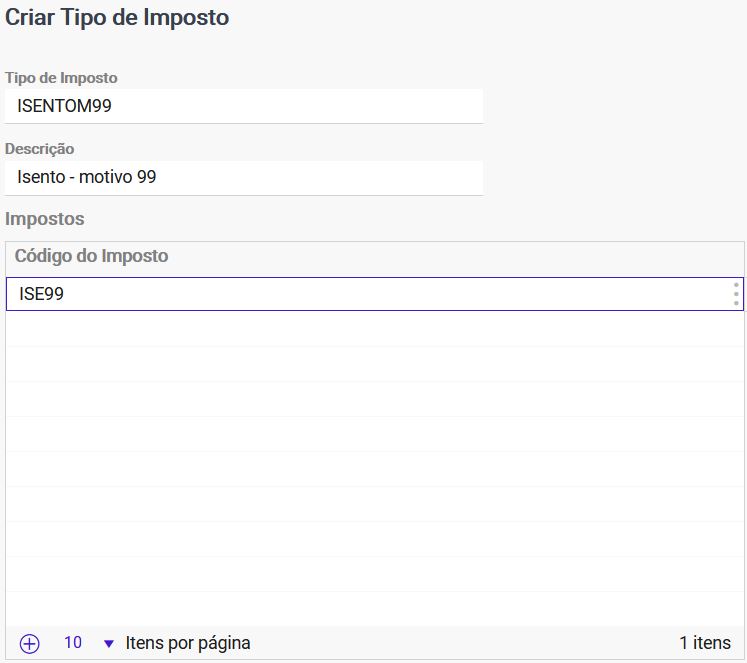Click the Criar Tipo de Imposto title
Viewport: 747px width, 663px height.
click(x=117, y=17)
